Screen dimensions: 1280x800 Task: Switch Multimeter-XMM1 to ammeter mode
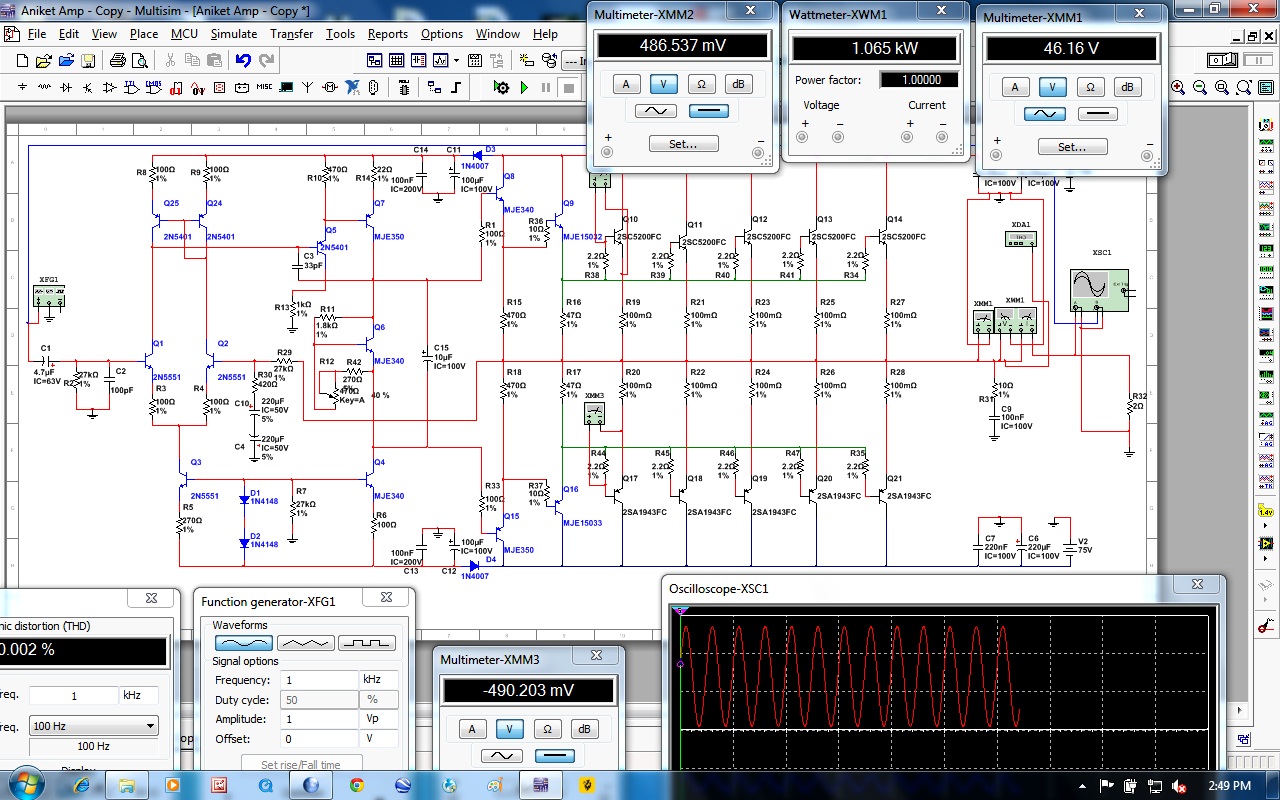[1015, 87]
